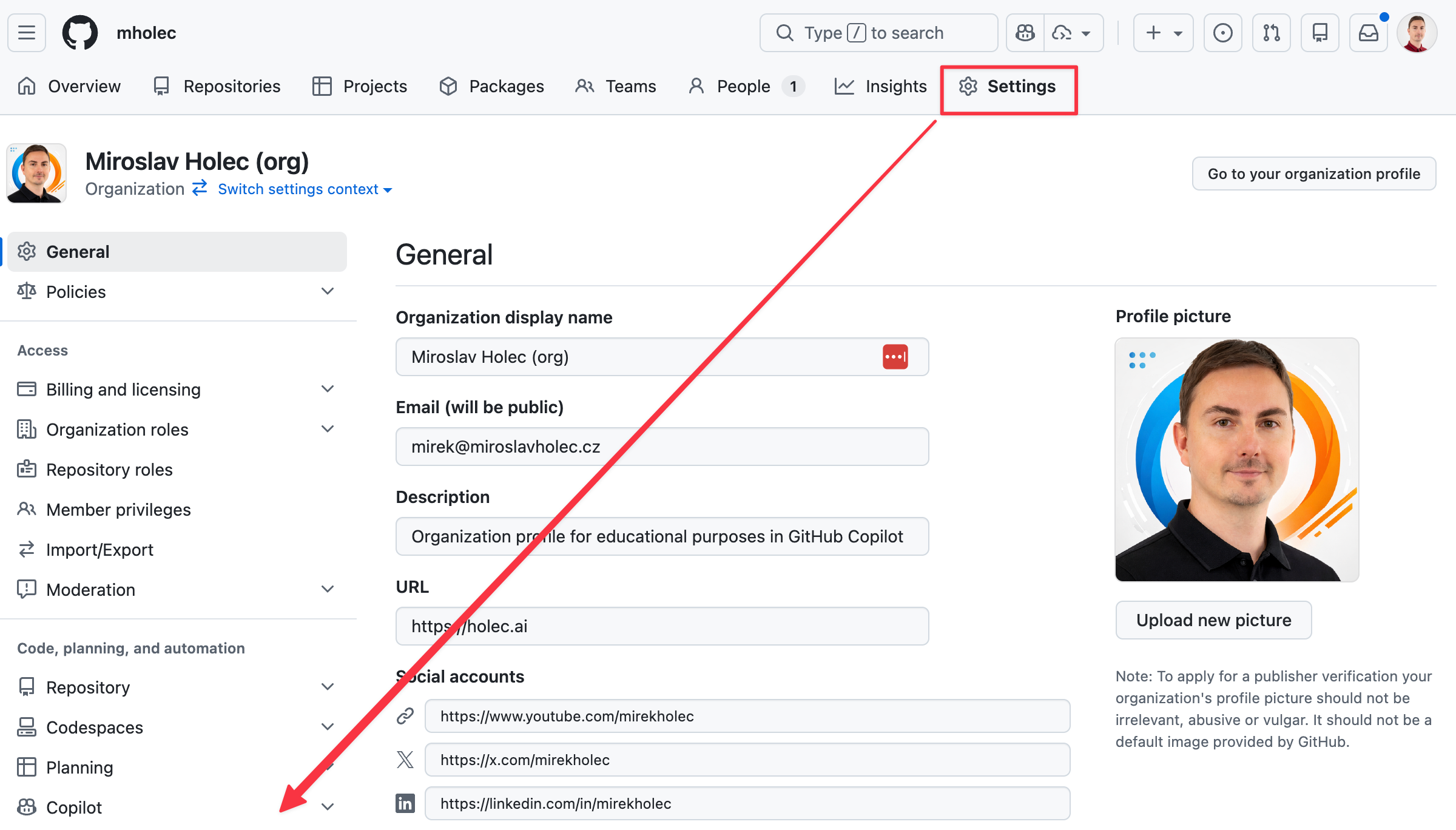Open the hamburger navigation menu
This screenshot has height=830, width=1456.
[27, 33]
